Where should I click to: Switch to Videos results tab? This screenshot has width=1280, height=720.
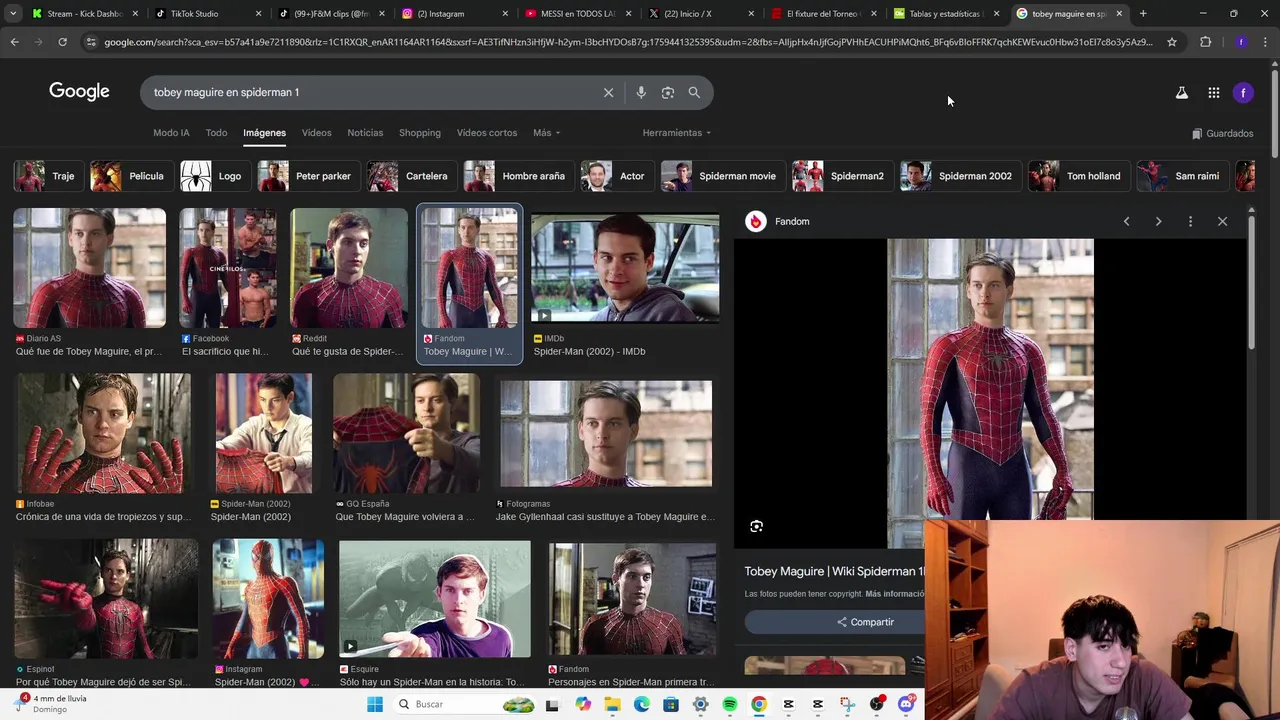click(316, 133)
